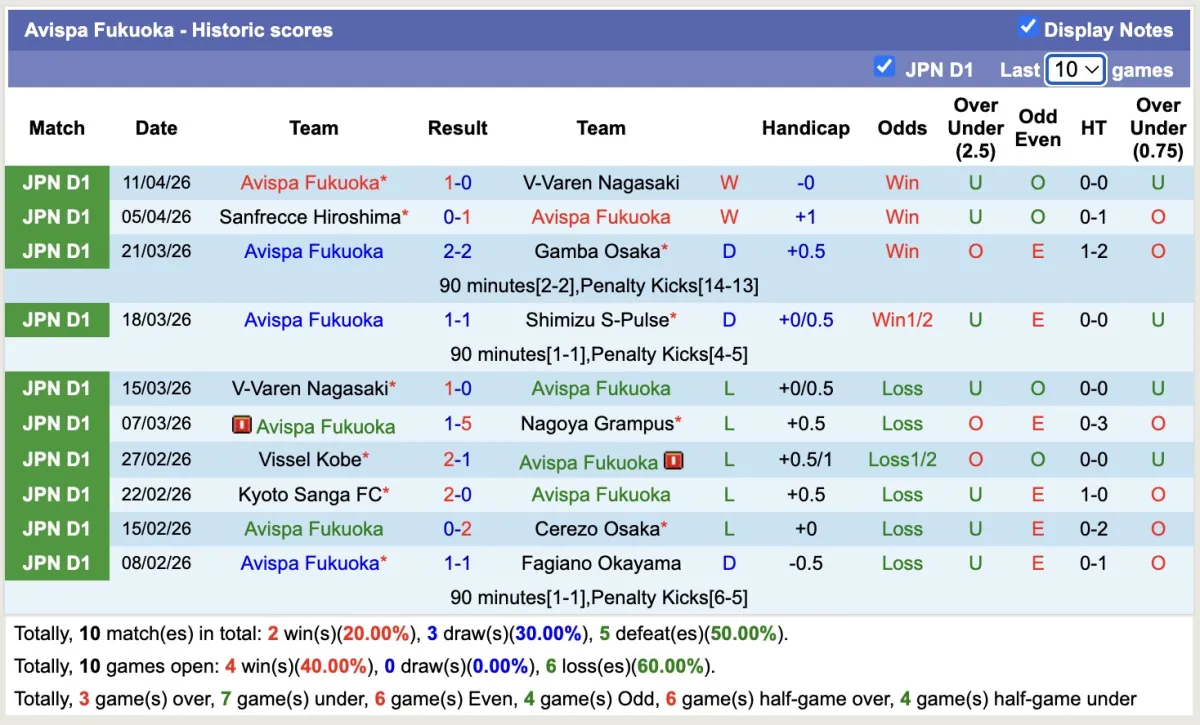Uncheck the JPN D1 league filter checkbox

[x=883, y=67]
